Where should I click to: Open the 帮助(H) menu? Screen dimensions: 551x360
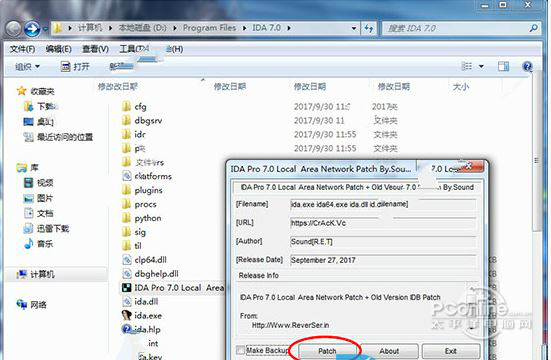(x=174, y=49)
